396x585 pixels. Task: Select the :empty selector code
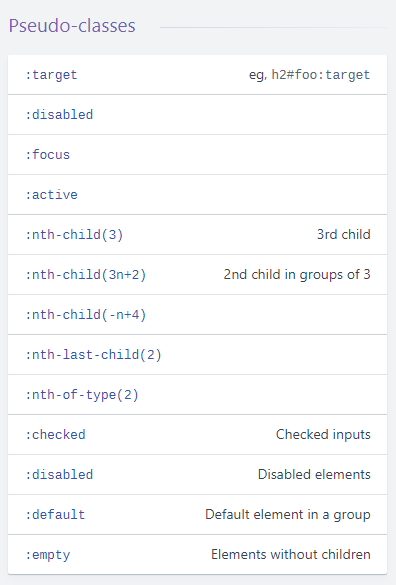tap(47, 555)
